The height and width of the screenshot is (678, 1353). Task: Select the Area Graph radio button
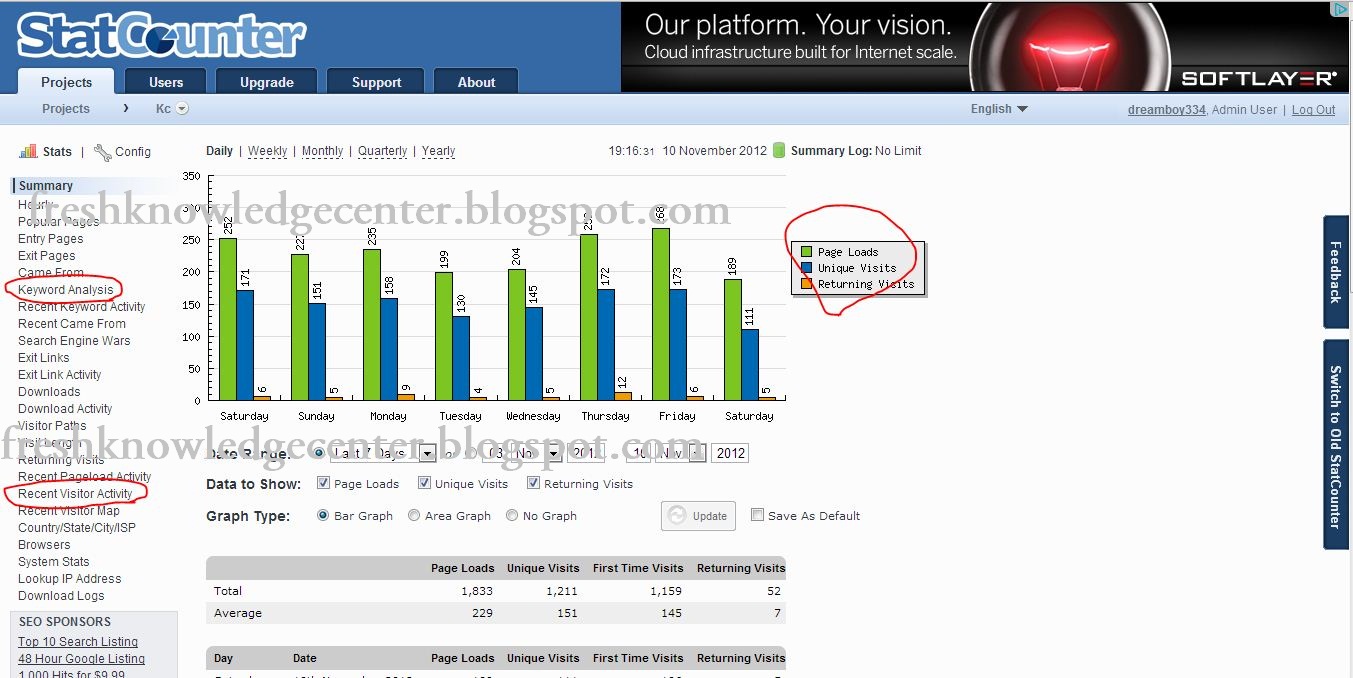tap(414, 516)
